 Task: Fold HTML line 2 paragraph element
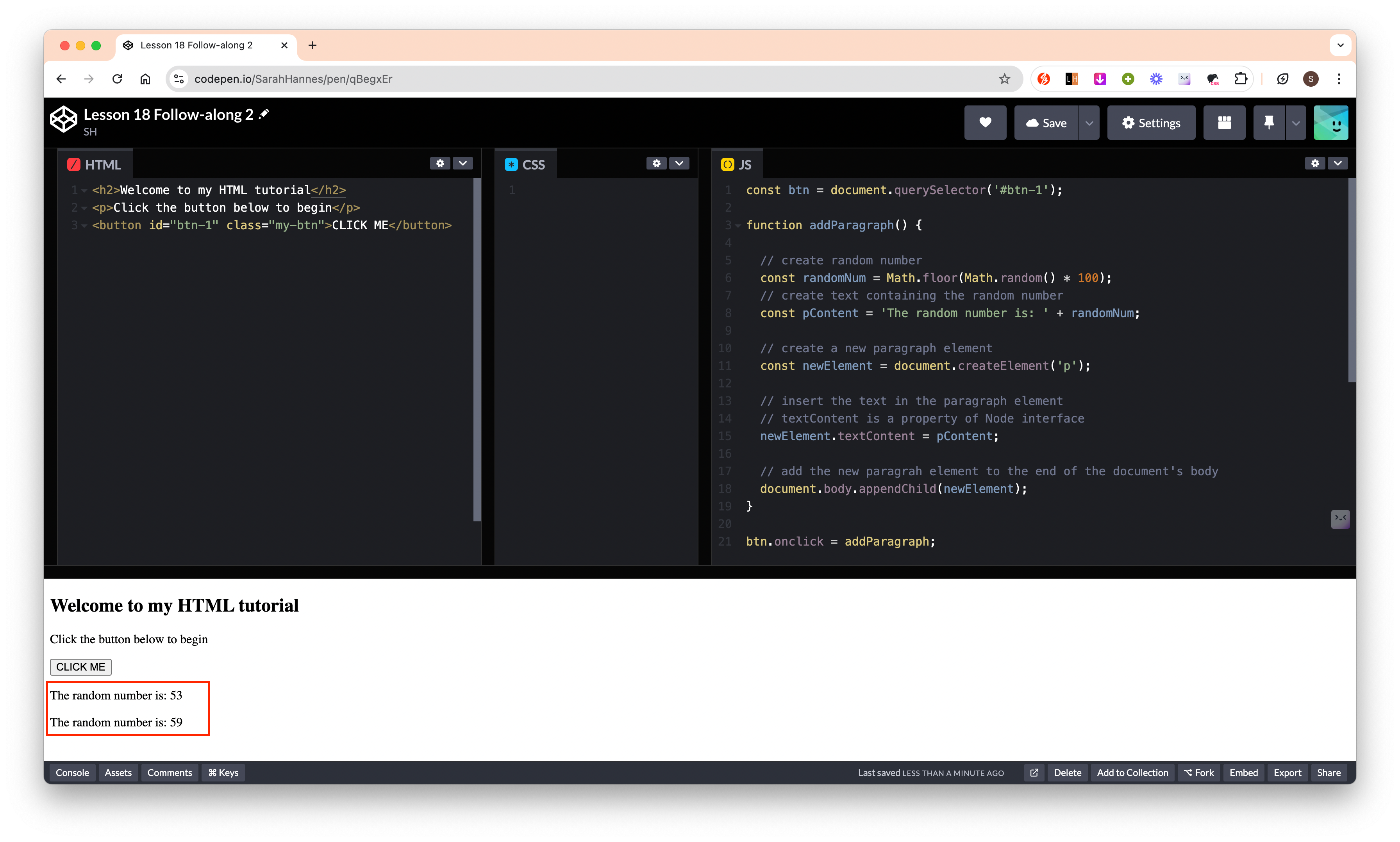click(84, 208)
